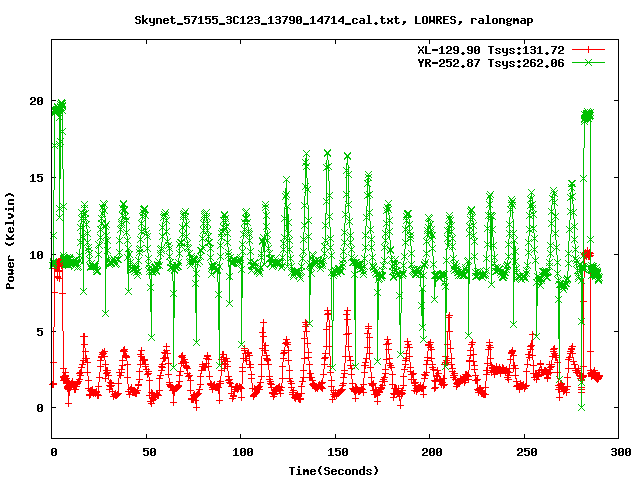Click the x-axis tick label 250
Image resolution: width=640 pixels, height=480 pixels.
[x=527, y=452]
